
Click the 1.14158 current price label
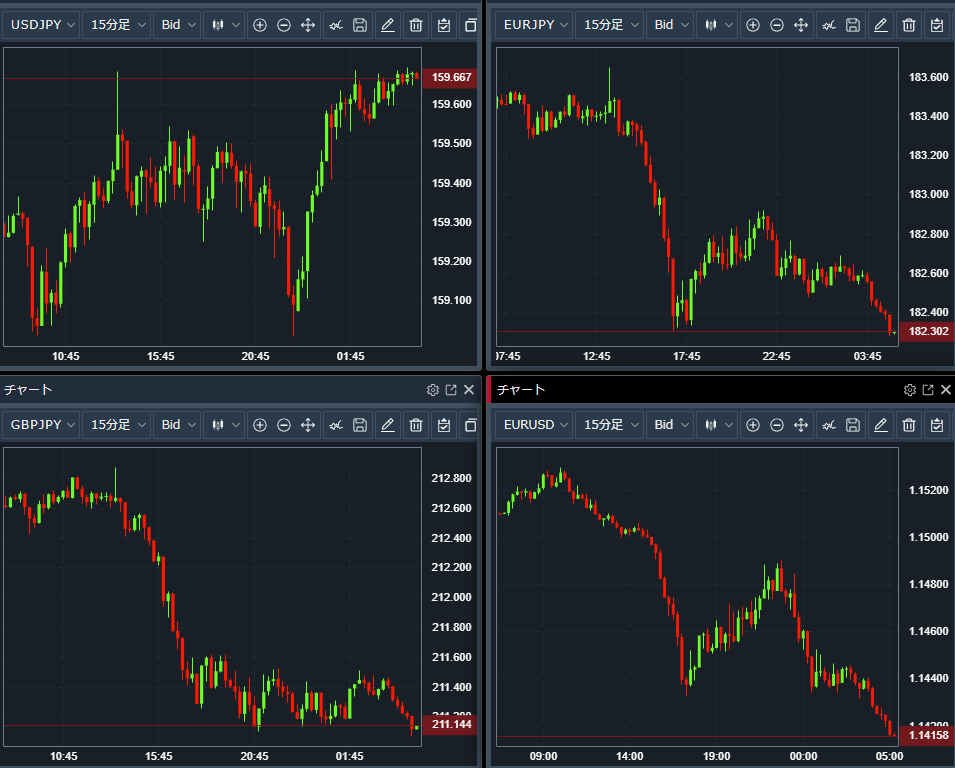927,735
